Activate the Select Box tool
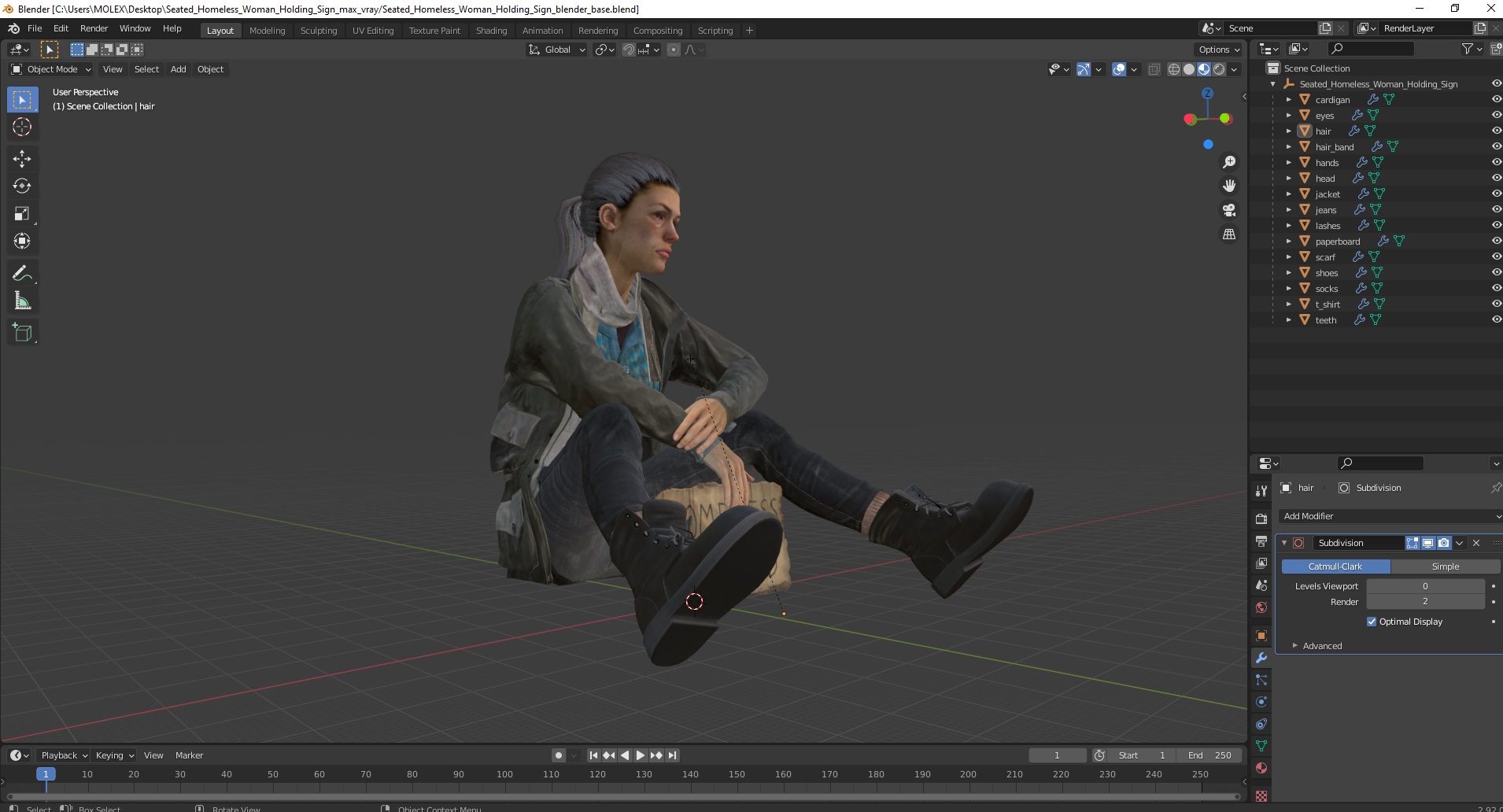1503x812 pixels. point(22,100)
